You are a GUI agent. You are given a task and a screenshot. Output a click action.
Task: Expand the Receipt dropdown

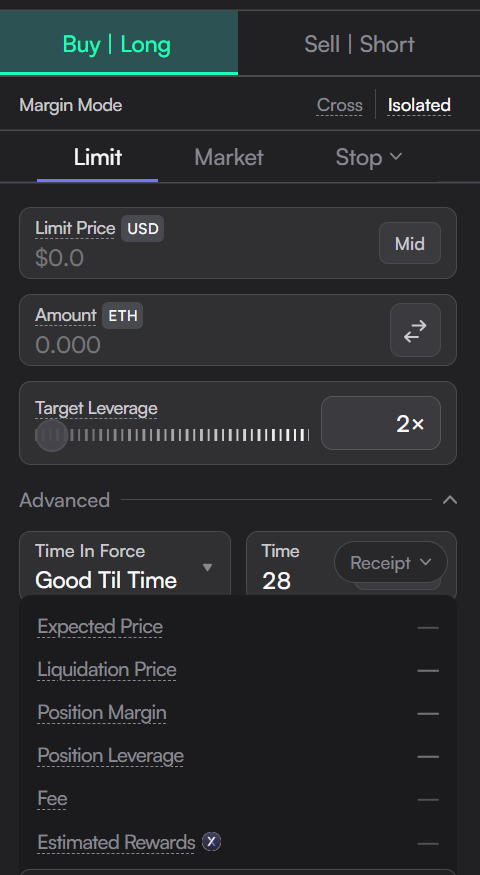391,562
